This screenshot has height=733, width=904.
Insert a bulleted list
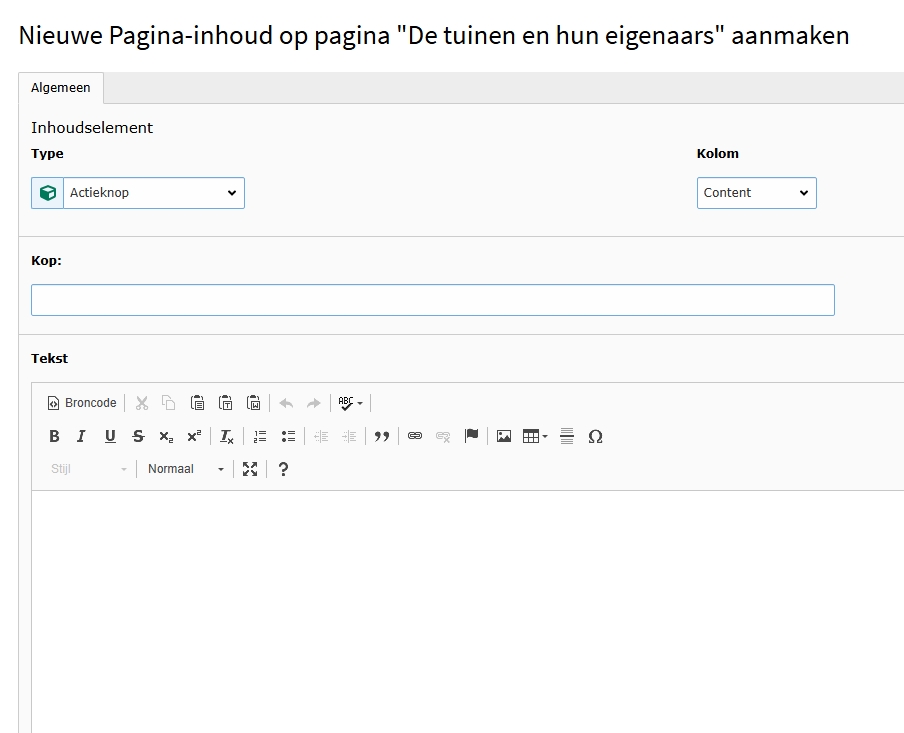tap(288, 436)
